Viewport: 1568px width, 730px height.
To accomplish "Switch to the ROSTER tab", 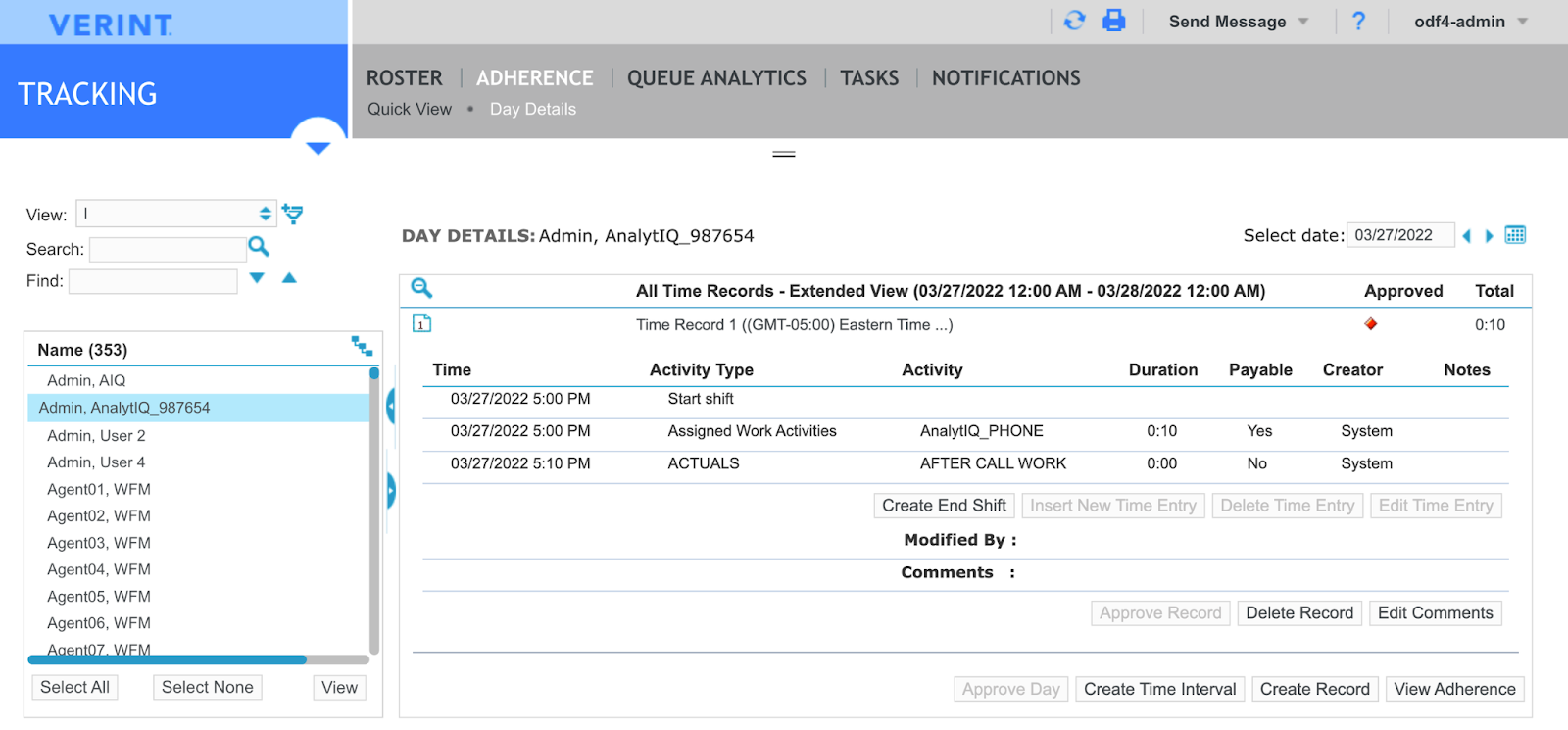I will 405,78.
